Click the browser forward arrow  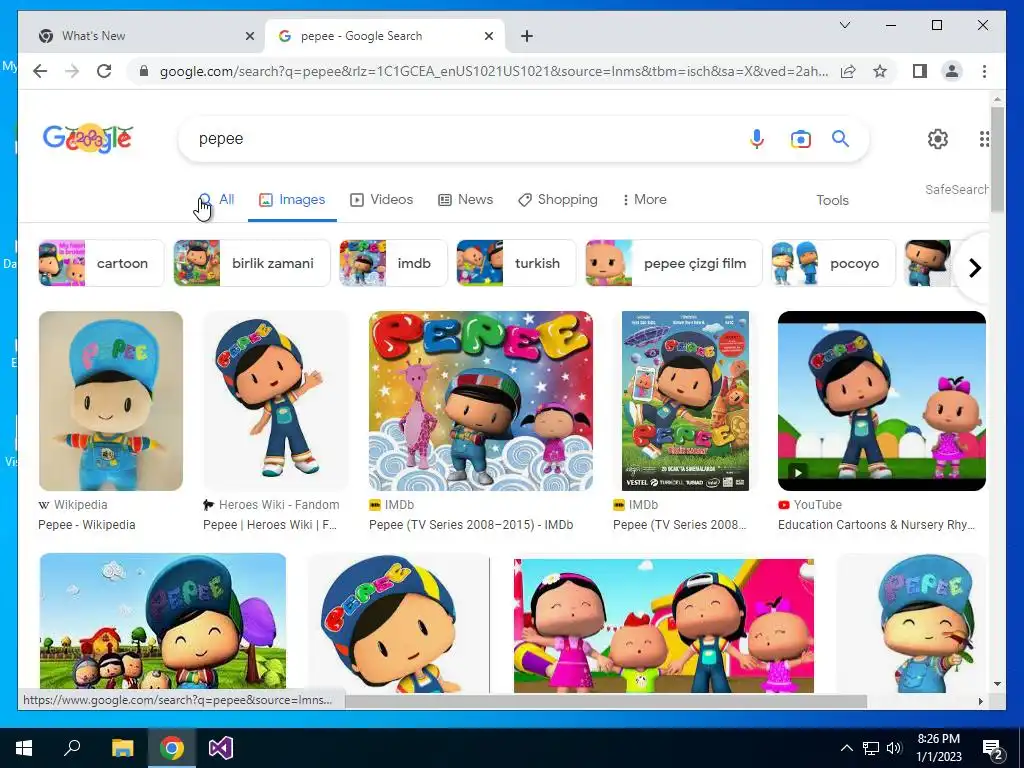point(72,71)
